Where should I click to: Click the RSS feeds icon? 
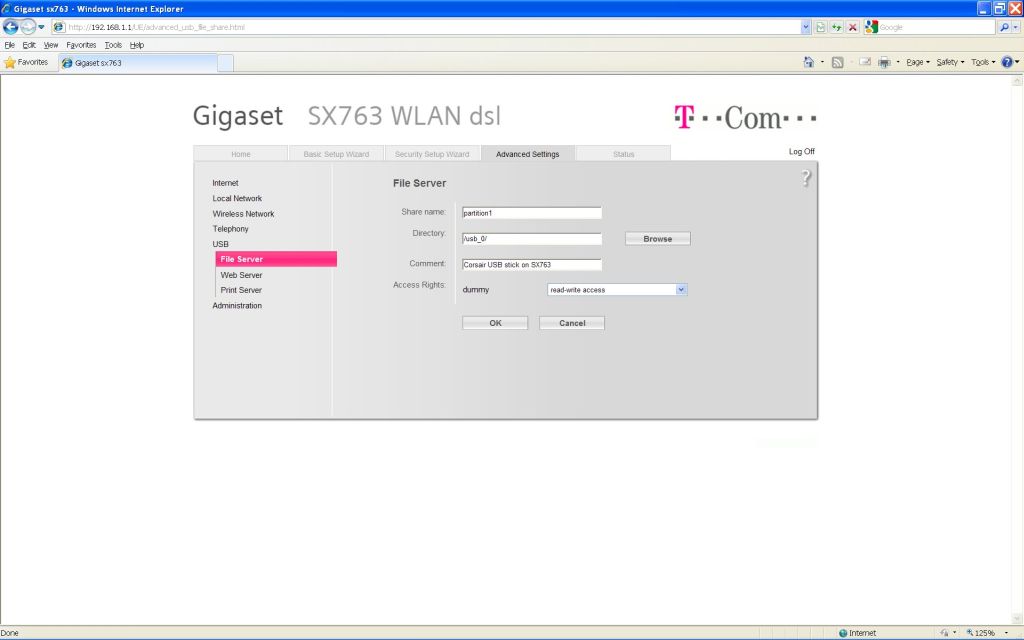pos(837,62)
